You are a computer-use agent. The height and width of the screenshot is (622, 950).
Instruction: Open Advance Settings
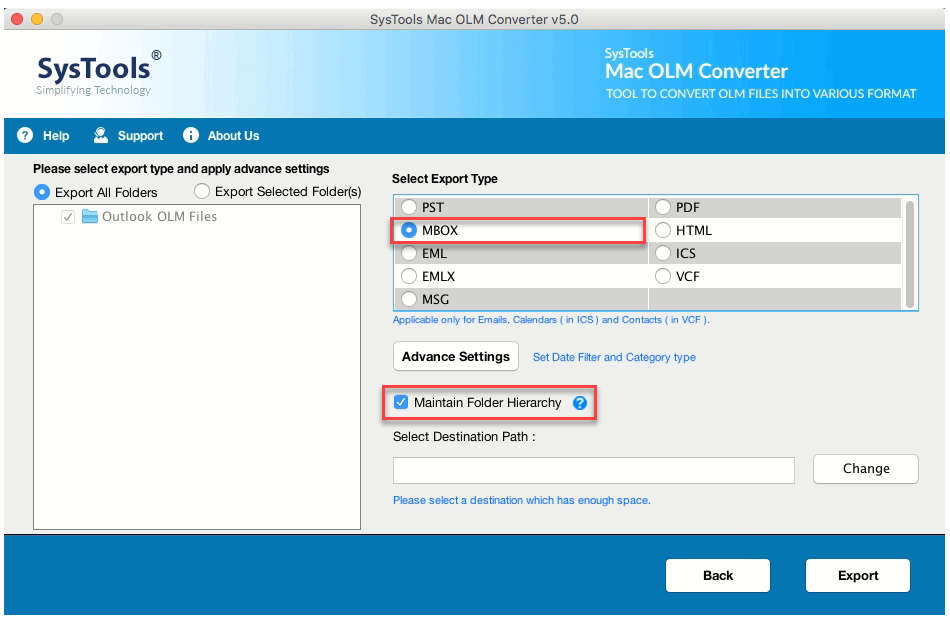point(456,356)
